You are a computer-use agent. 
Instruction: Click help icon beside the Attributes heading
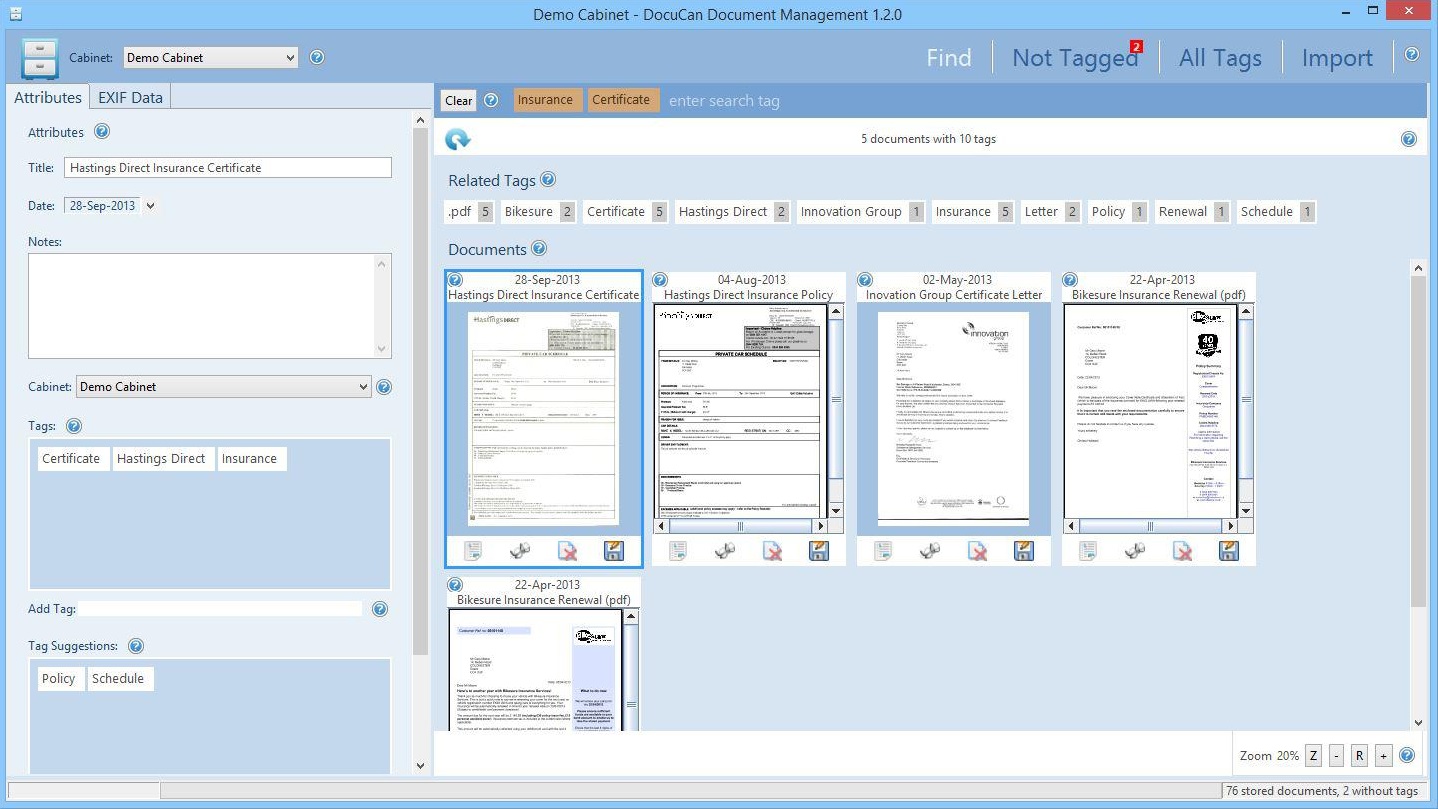click(102, 131)
